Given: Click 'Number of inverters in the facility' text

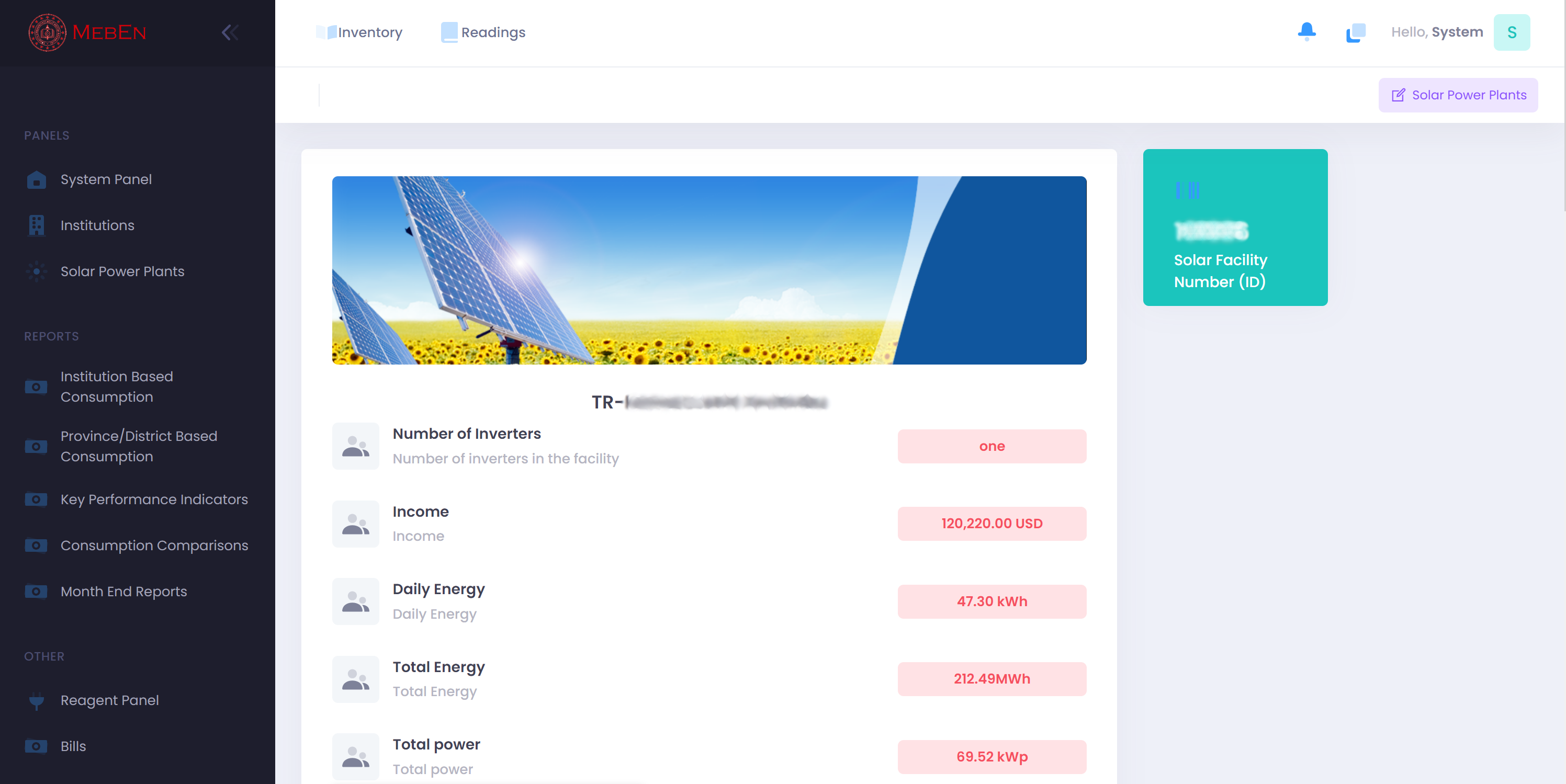Looking at the screenshot, I should 505,458.
